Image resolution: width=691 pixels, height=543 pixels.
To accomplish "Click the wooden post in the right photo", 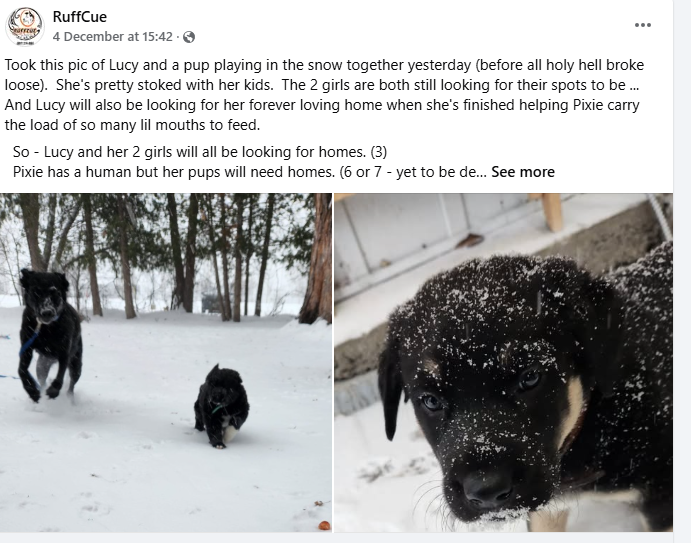I will [551, 210].
